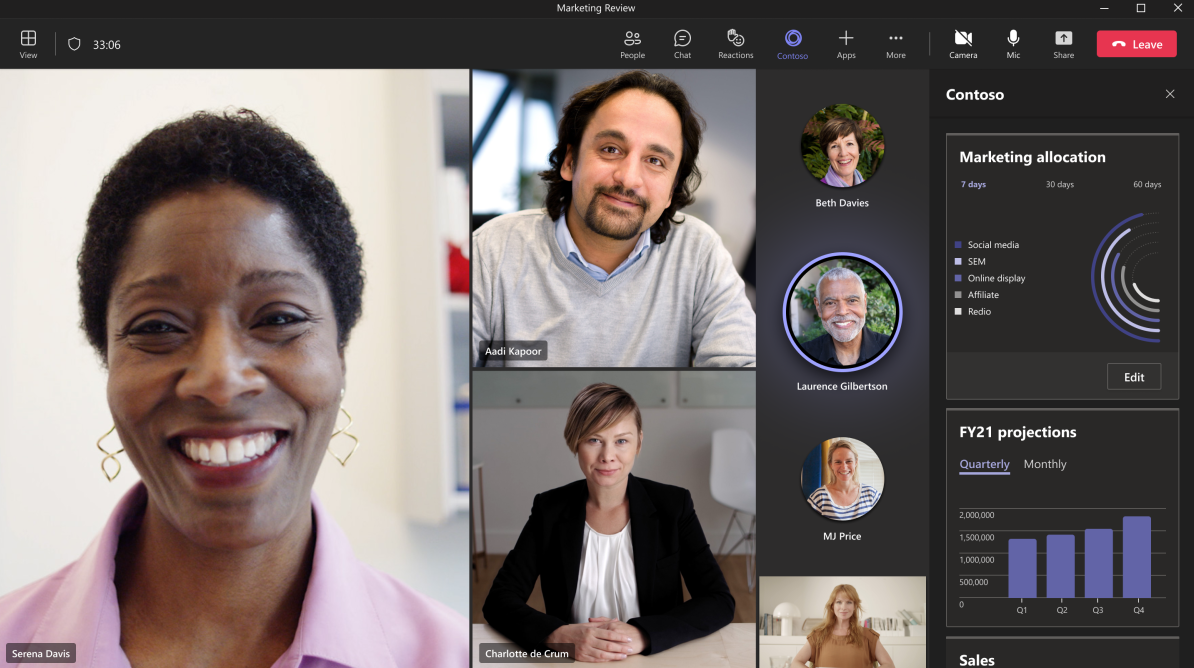Share screen content with Share icon
The image size is (1194, 668).
pos(1063,43)
